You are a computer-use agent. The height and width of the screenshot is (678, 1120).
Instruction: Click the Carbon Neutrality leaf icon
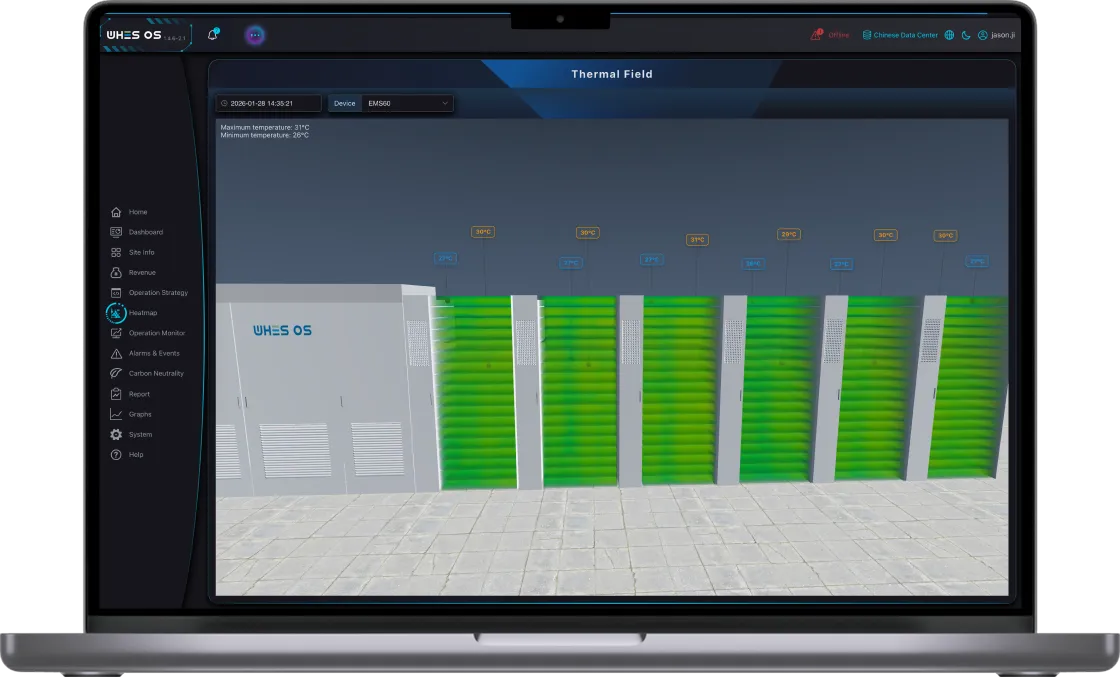(116, 374)
